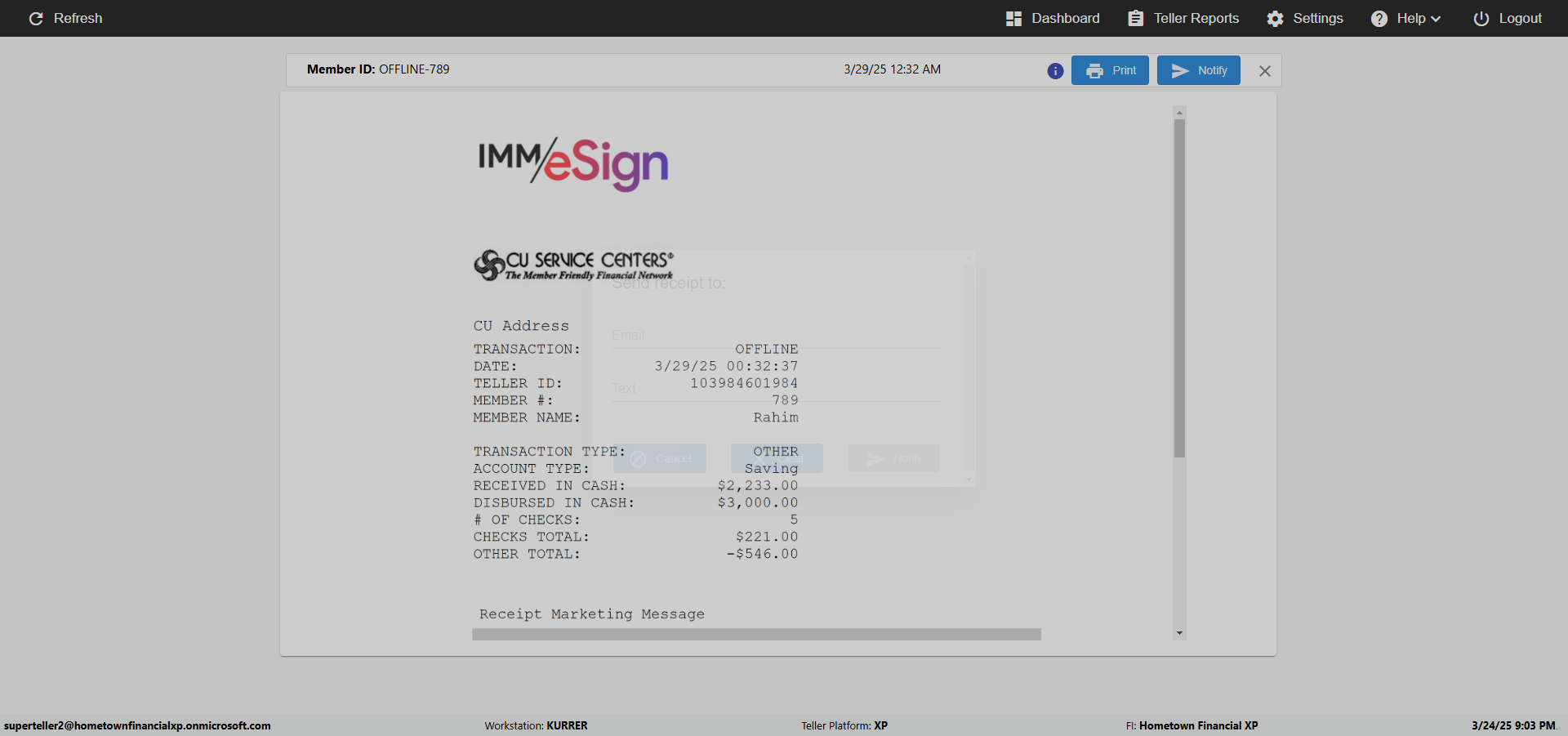
Task: Log out using the Logout button
Action: (1508, 18)
